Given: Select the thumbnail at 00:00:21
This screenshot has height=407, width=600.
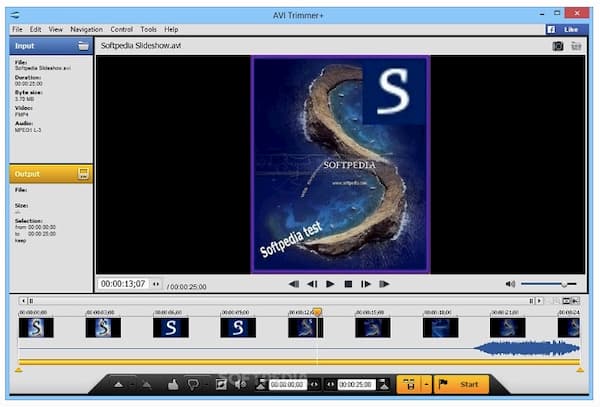Looking at the screenshot, I should coord(507,328).
